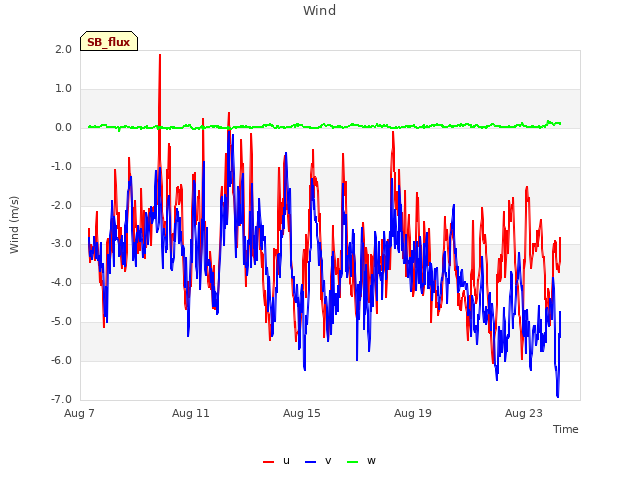
Task: Click the lowest blue v point near -7.0
Action: tap(558, 396)
